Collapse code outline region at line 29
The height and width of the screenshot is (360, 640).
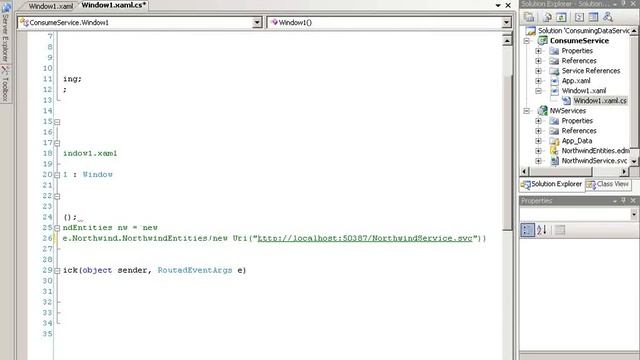[57, 271]
